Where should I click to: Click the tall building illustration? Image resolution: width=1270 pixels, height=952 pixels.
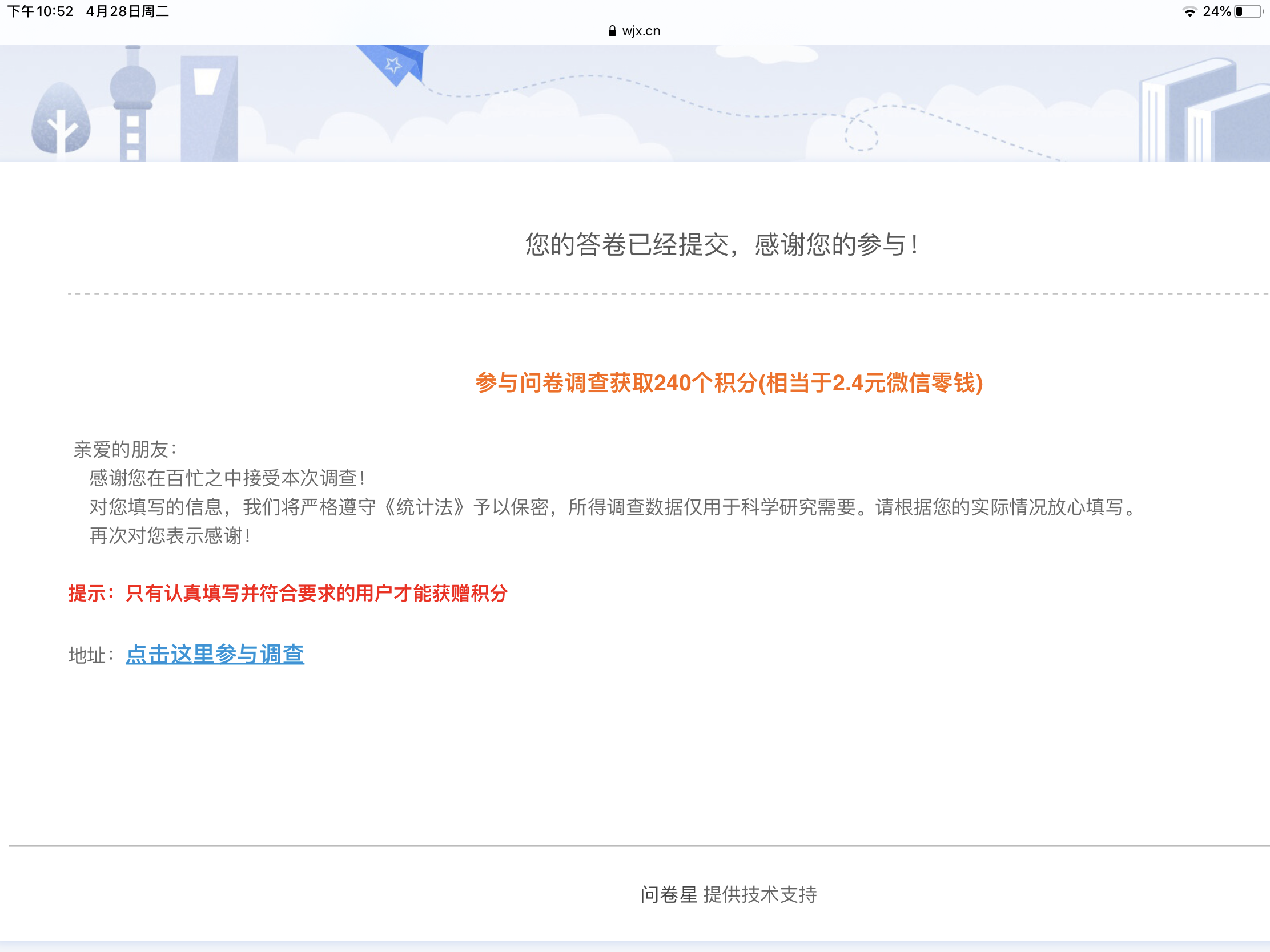point(209,109)
